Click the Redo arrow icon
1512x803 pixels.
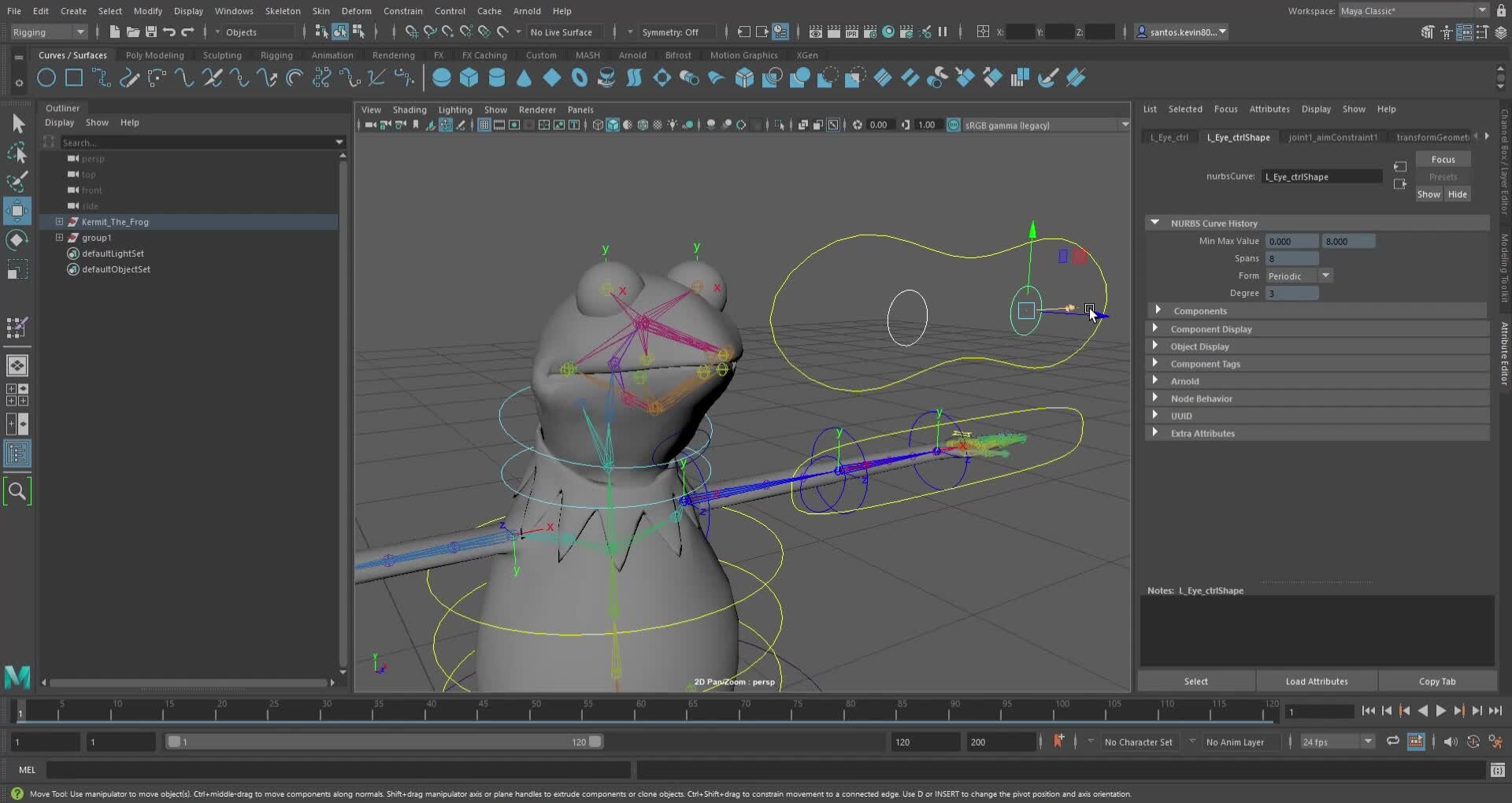pyautogui.click(x=187, y=31)
